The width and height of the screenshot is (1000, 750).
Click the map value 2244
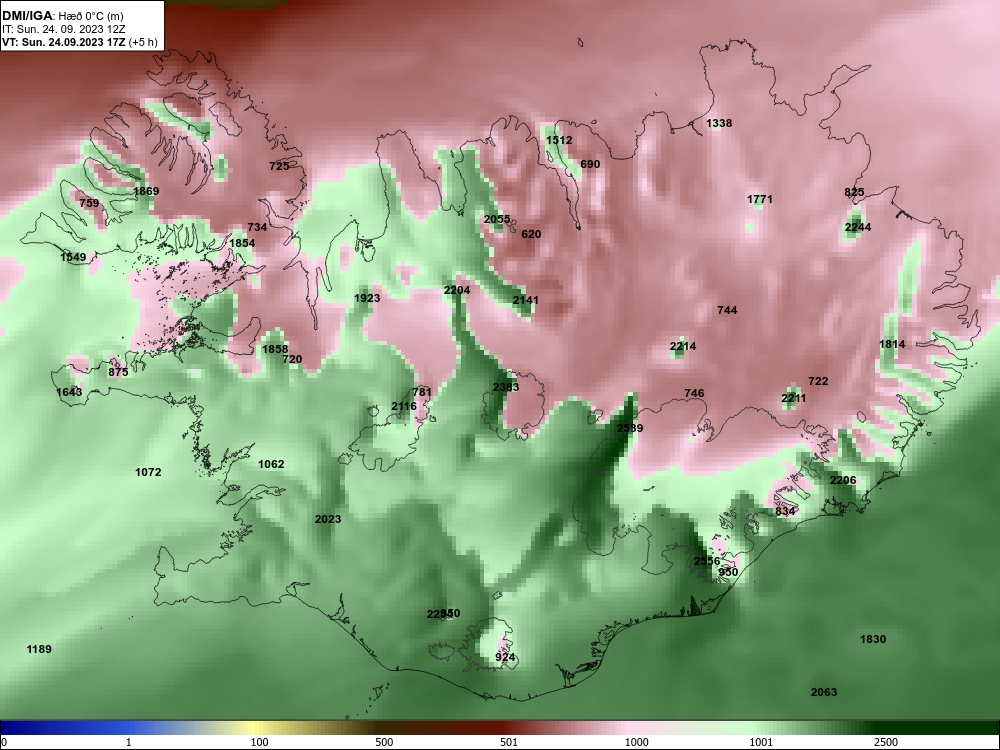858,227
